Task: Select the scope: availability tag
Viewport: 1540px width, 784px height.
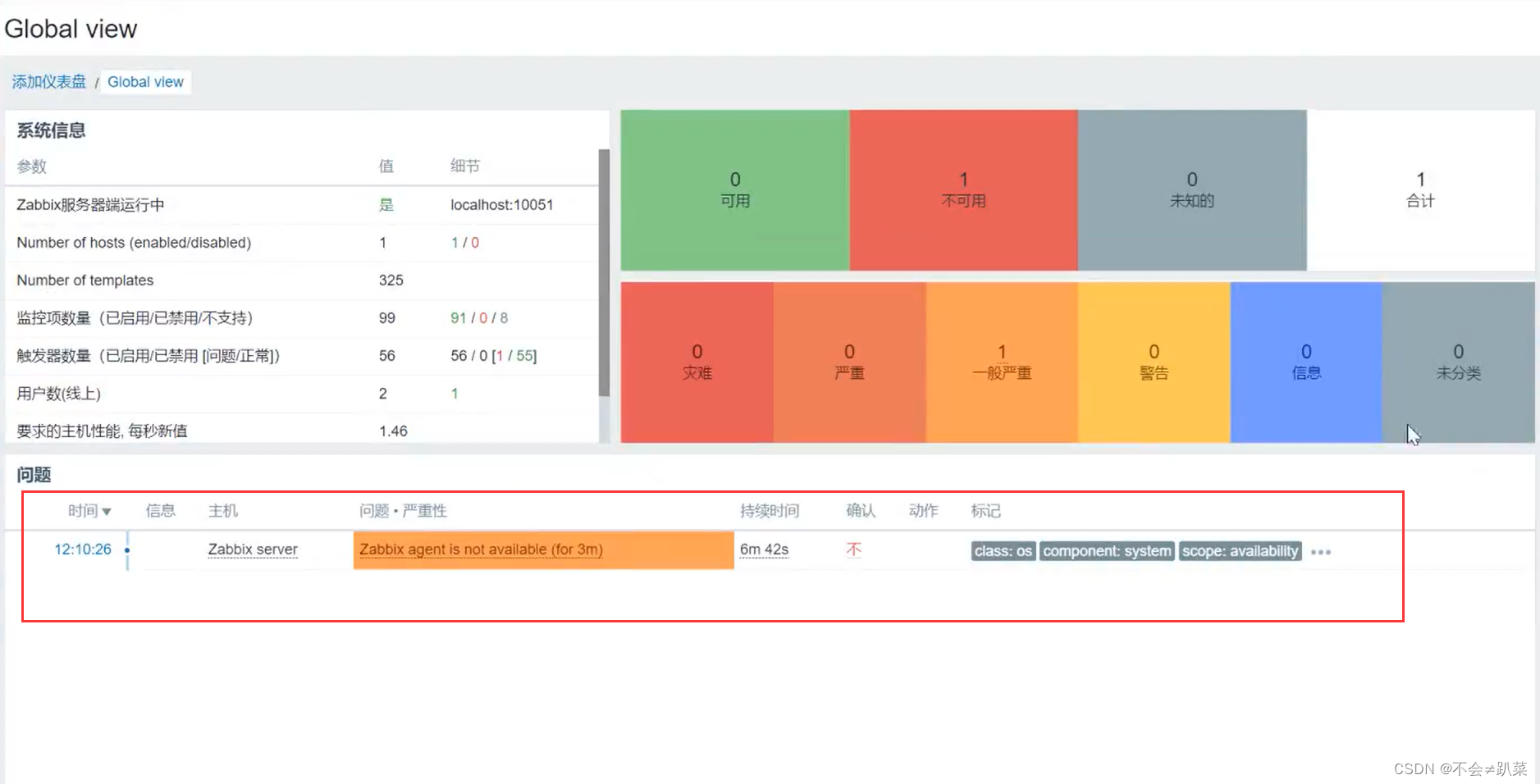Action: click(1240, 551)
